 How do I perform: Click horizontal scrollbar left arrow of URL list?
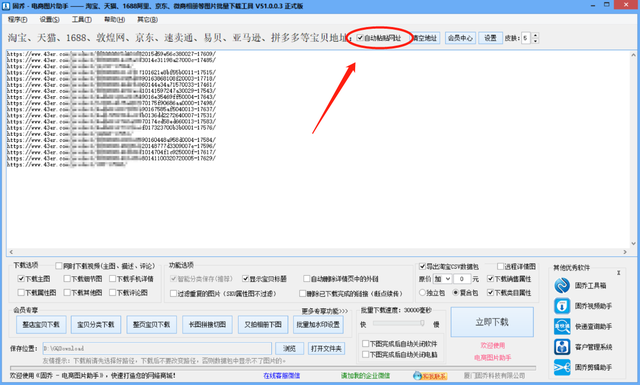point(11,252)
